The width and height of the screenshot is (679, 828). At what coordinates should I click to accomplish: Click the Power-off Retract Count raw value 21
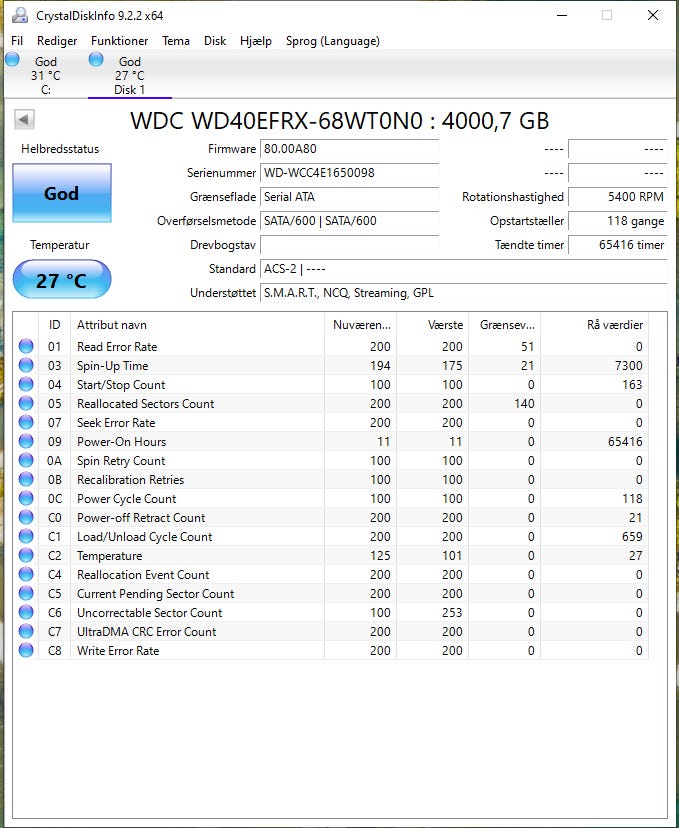(636, 518)
